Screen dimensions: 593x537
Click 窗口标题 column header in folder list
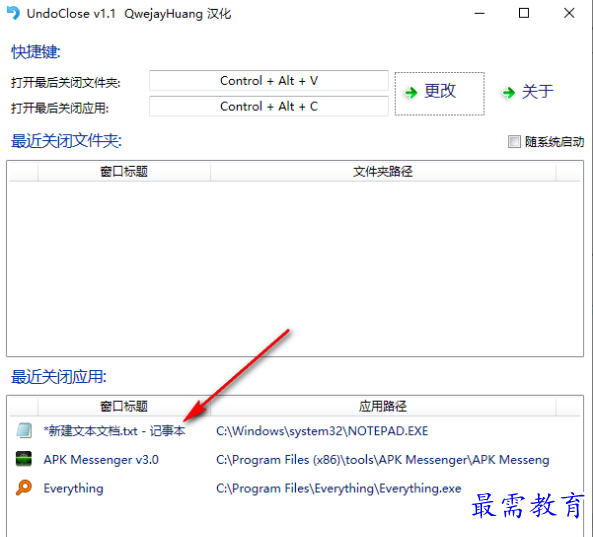point(124,172)
